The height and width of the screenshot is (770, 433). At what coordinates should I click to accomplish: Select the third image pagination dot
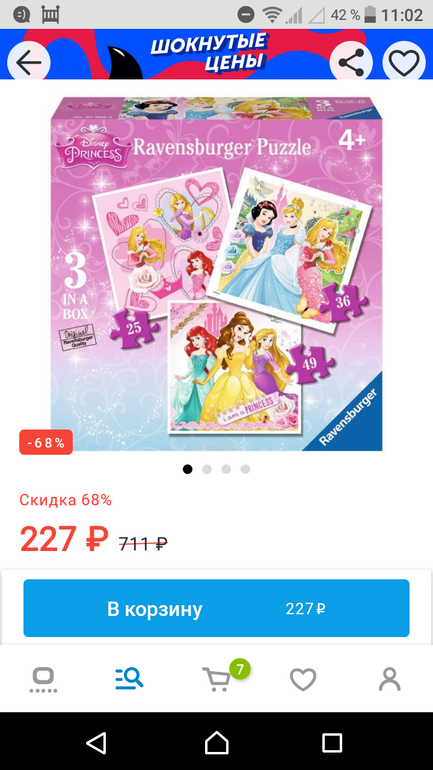pyautogui.click(x=226, y=469)
